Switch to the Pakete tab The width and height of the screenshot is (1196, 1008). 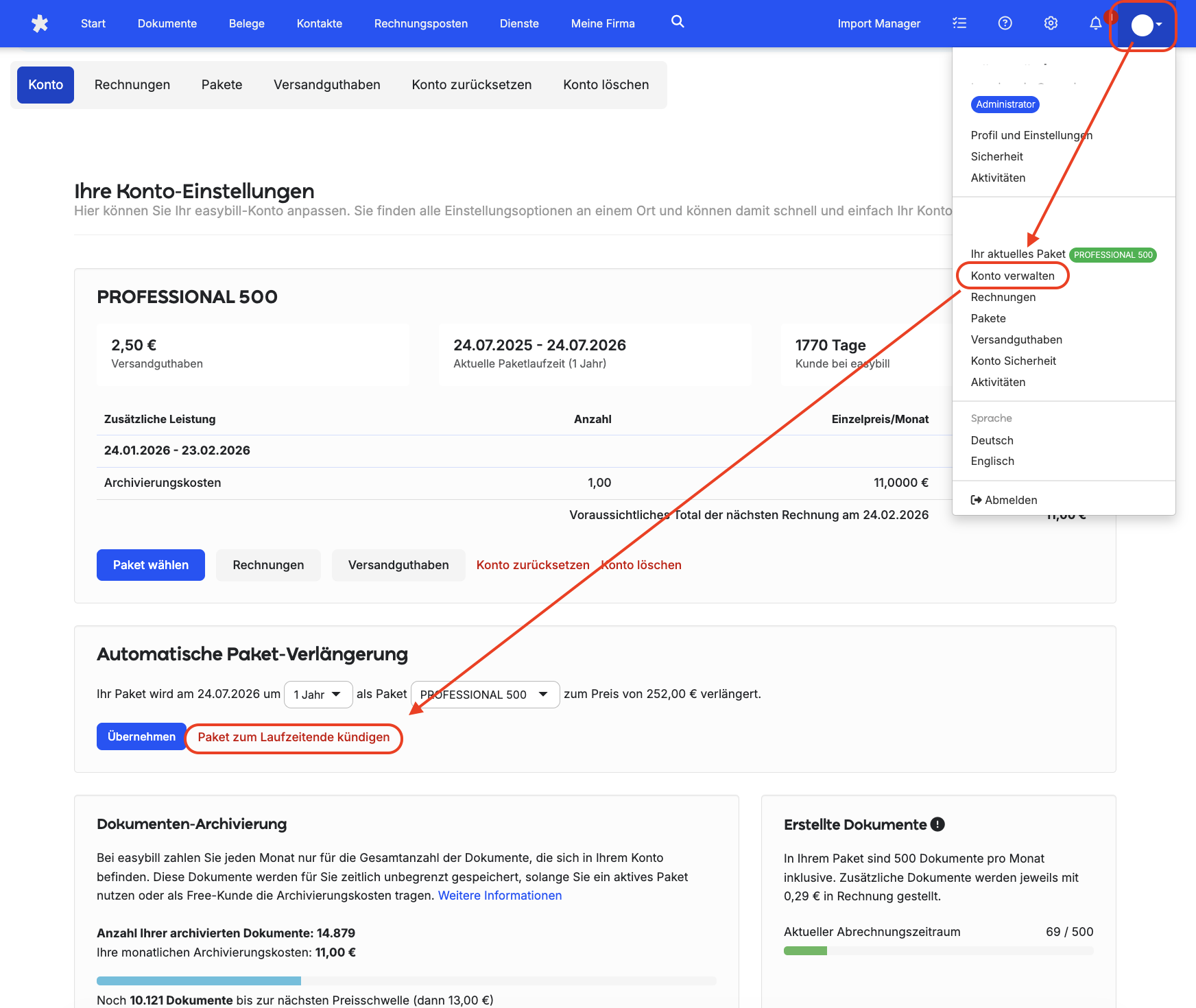click(x=222, y=85)
